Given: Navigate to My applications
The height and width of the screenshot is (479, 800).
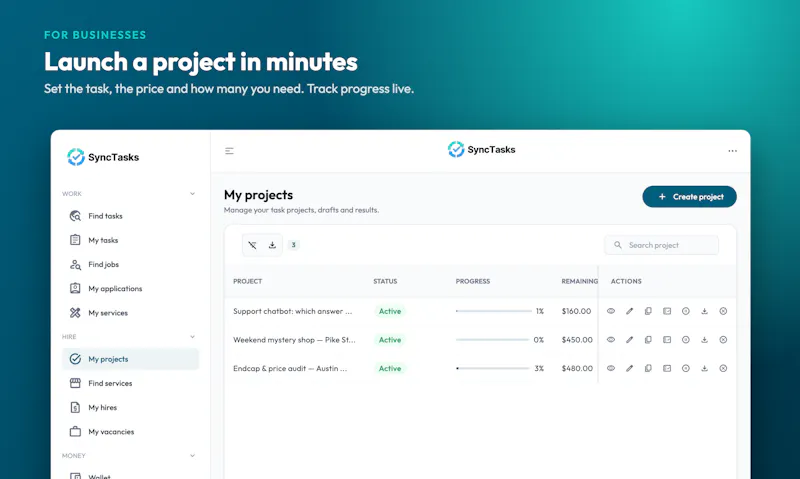Looking at the screenshot, I should 131,289.
